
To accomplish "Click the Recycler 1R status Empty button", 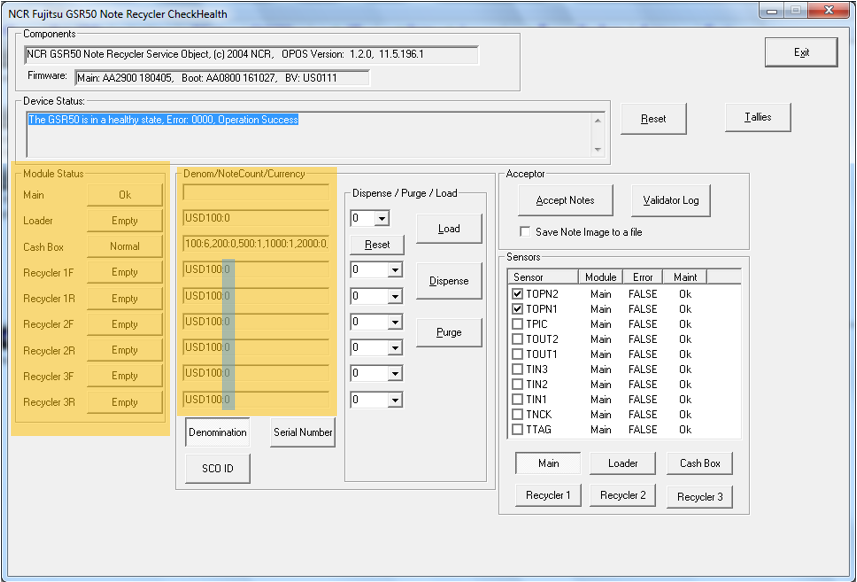I will [125, 298].
